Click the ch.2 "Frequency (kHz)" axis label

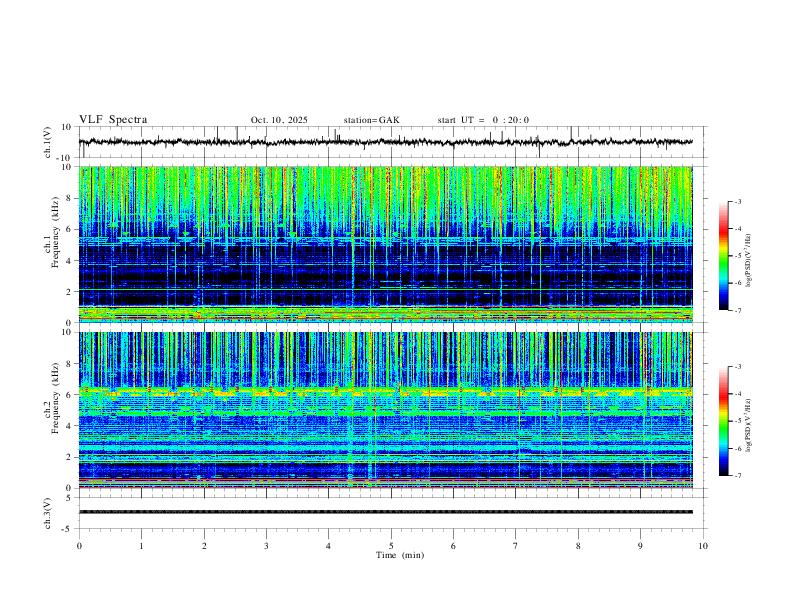point(56,398)
